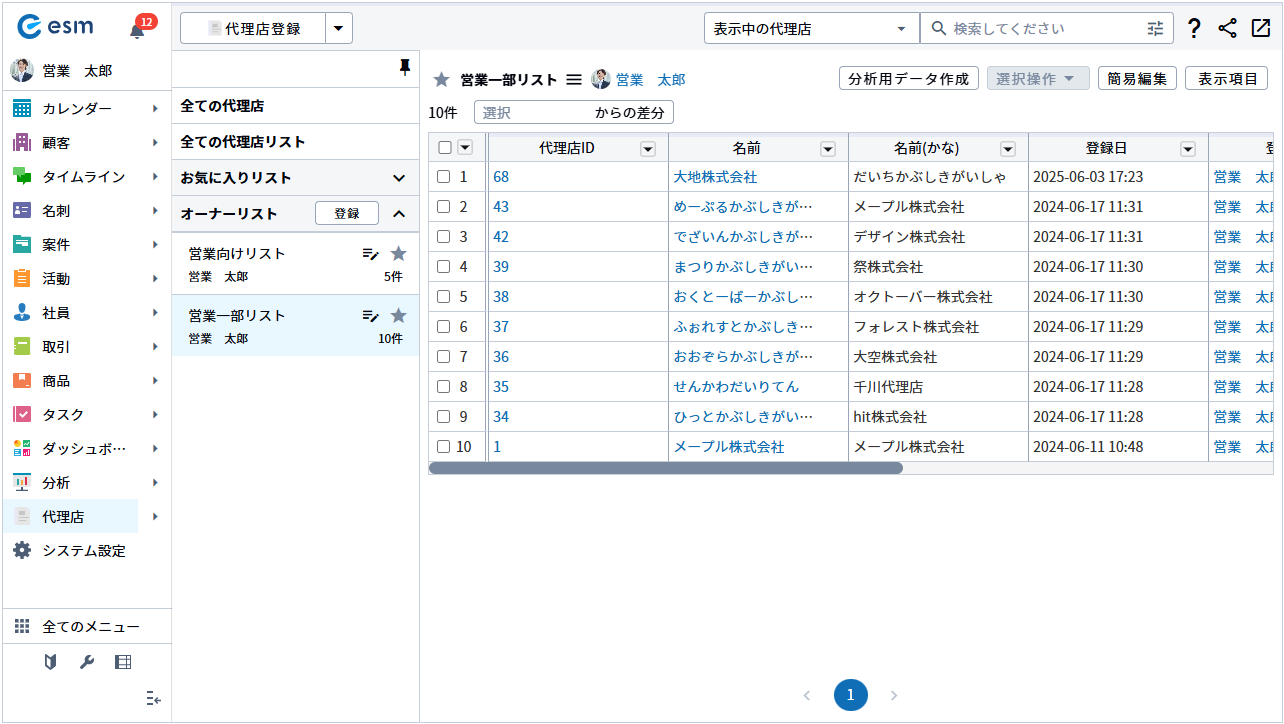
Task: Click the table layout icon at sidebar bottom
Action: tap(123, 662)
